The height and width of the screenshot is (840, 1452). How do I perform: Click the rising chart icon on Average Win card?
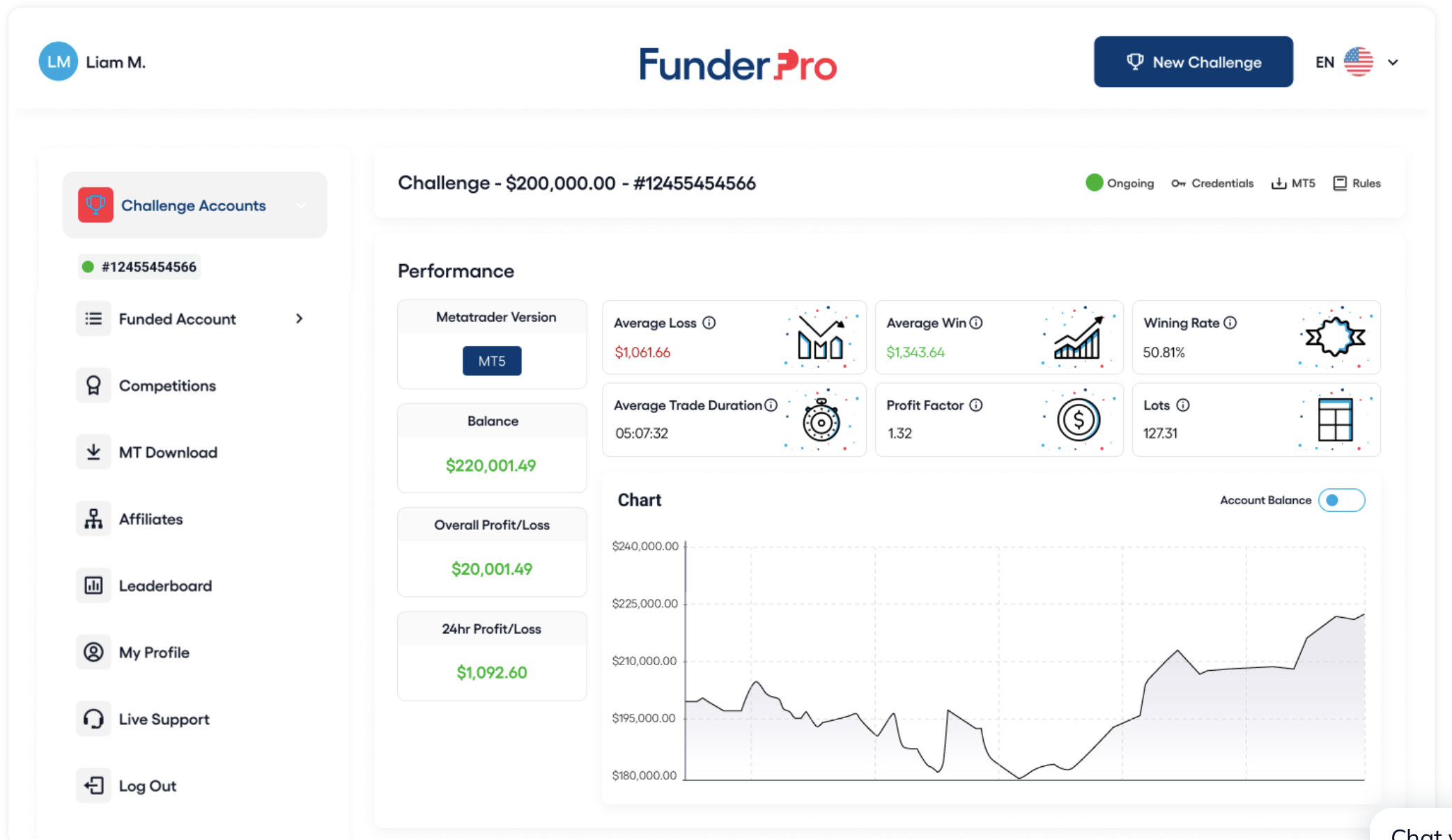click(1079, 337)
